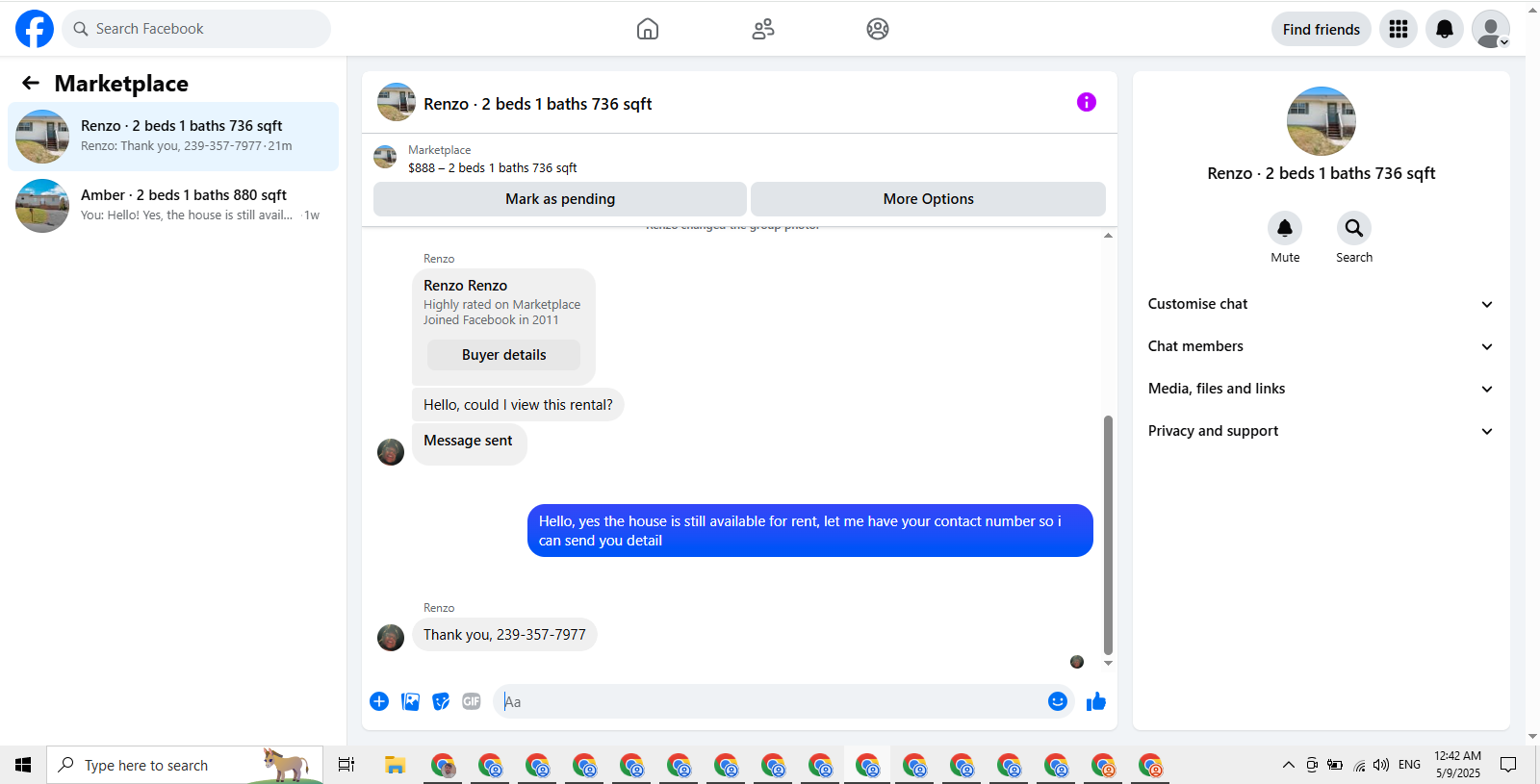The width and height of the screenshot is (1540, 784).
Task: Click the house thumbnail in chat header
Action: [397, 102]
